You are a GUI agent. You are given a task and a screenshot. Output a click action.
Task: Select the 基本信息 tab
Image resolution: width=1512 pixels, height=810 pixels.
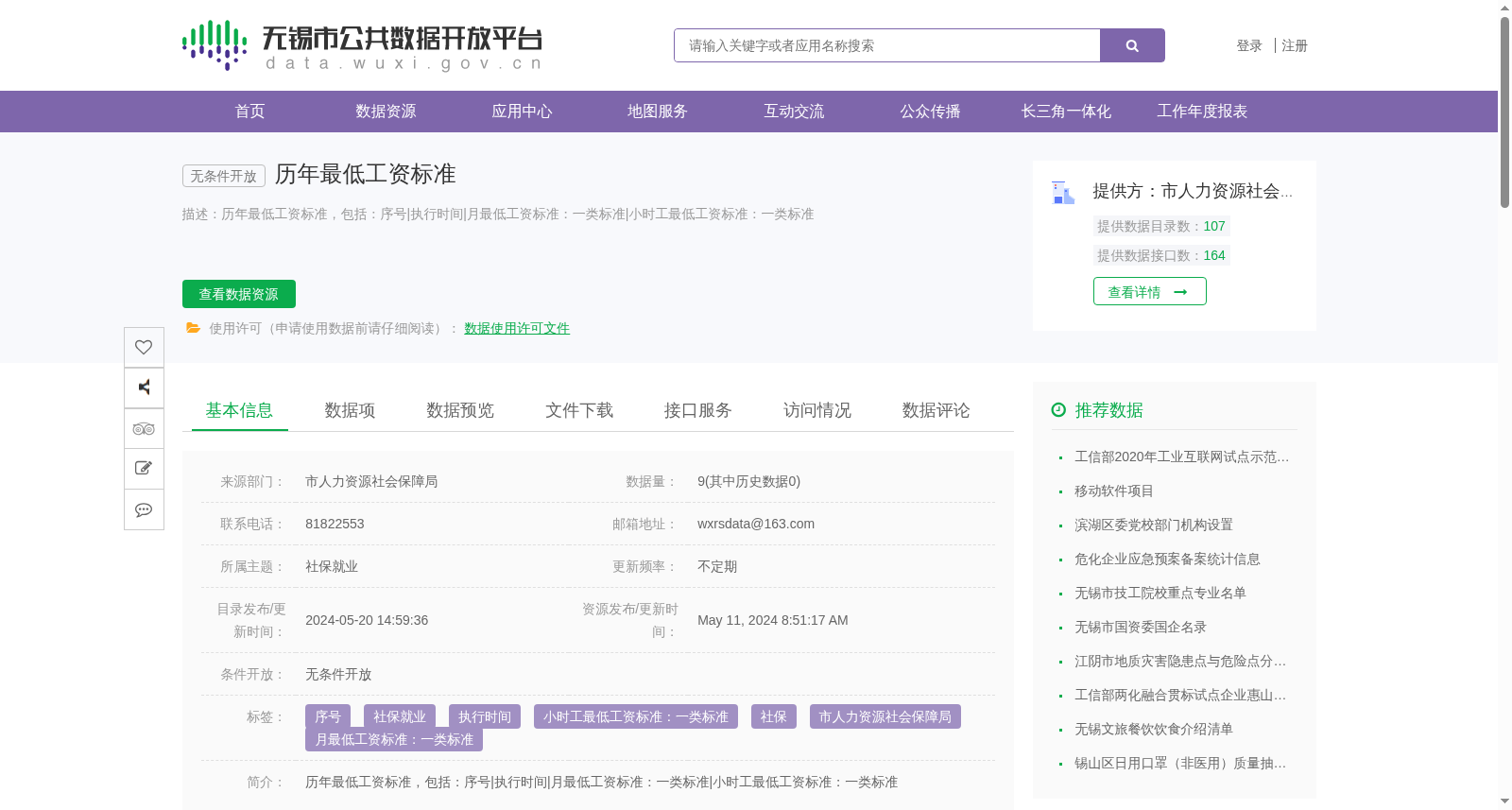[239, 410]
